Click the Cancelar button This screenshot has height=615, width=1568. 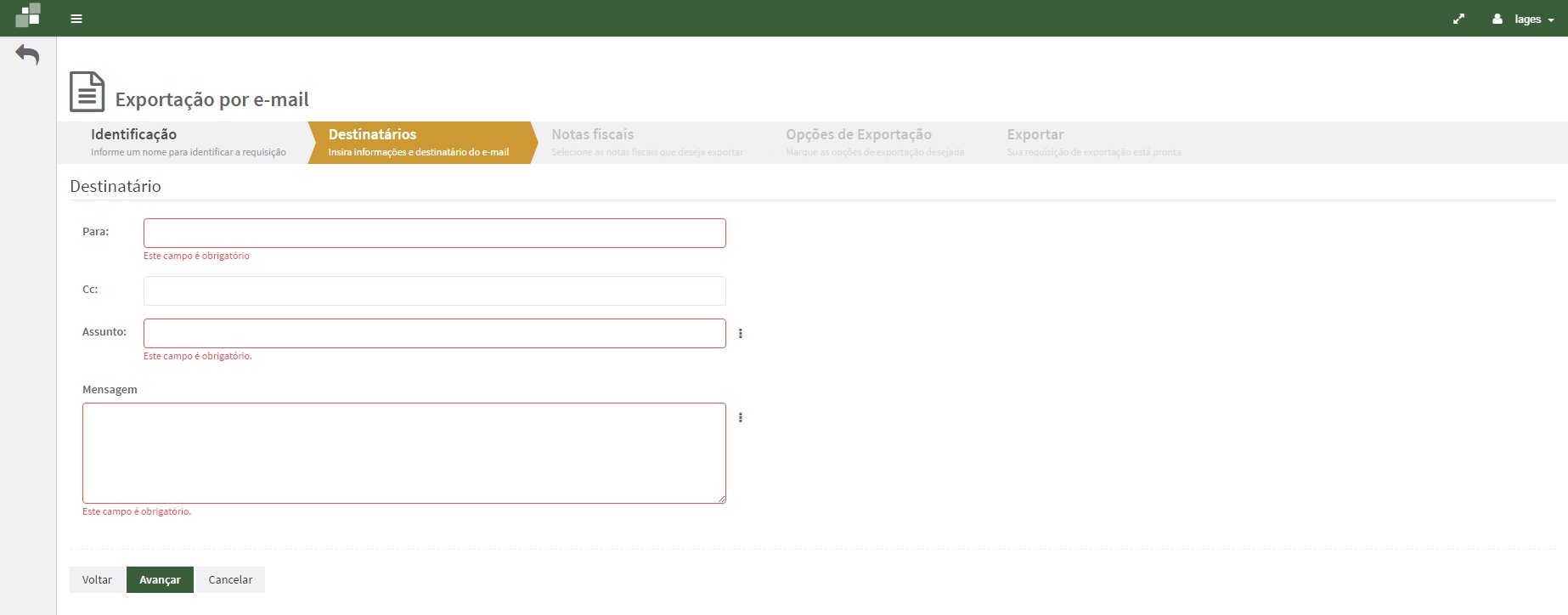coord(230,580)
